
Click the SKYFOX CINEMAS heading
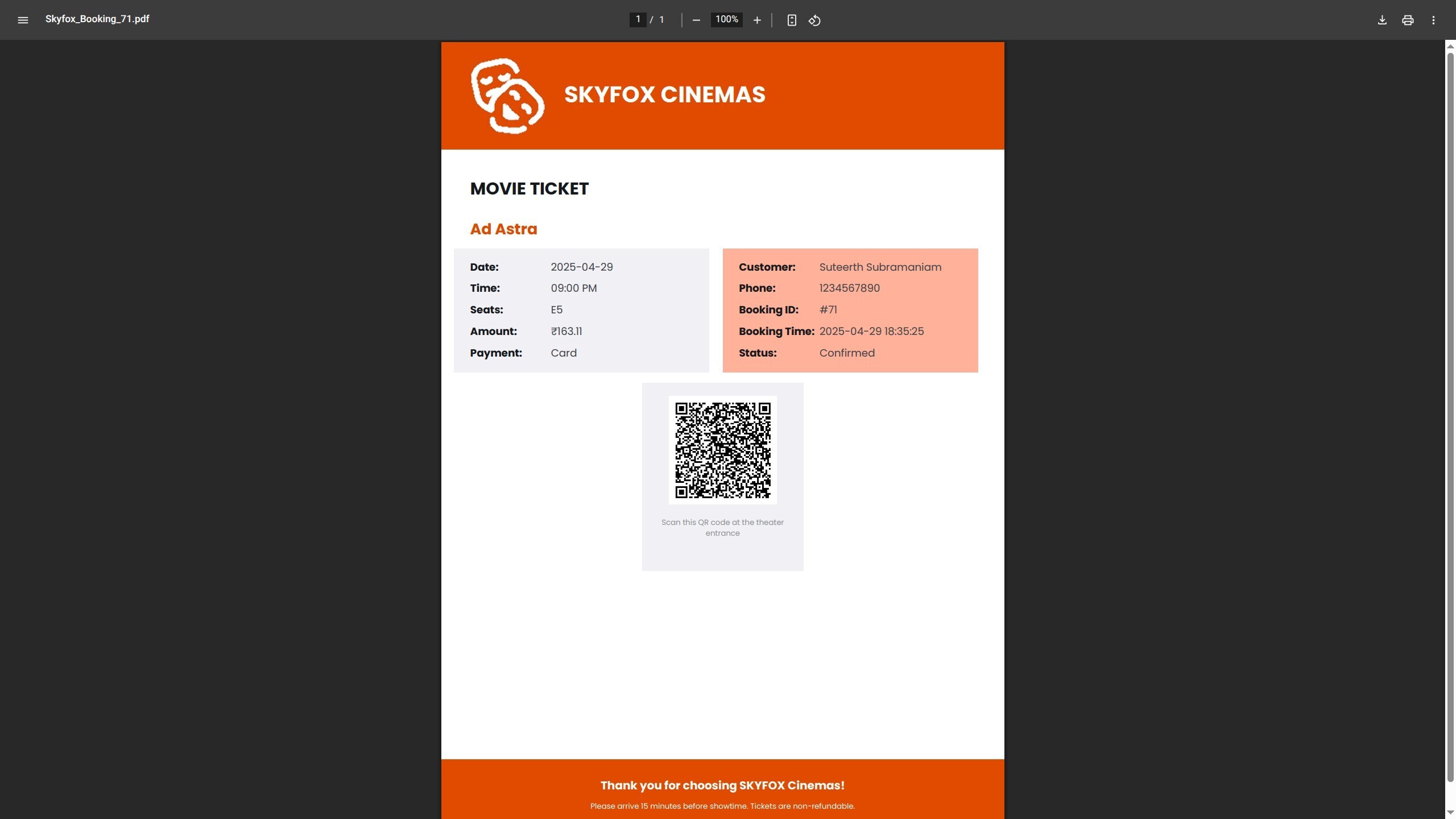[664, 94]
